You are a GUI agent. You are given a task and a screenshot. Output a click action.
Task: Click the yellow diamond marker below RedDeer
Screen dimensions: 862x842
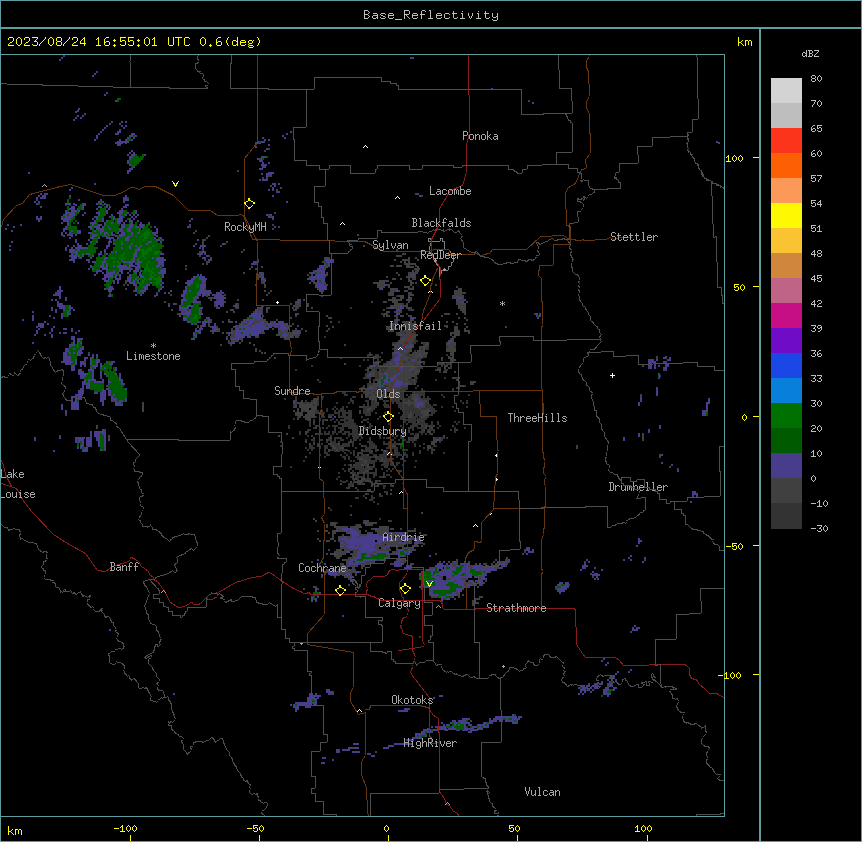(x=426, y=281)
